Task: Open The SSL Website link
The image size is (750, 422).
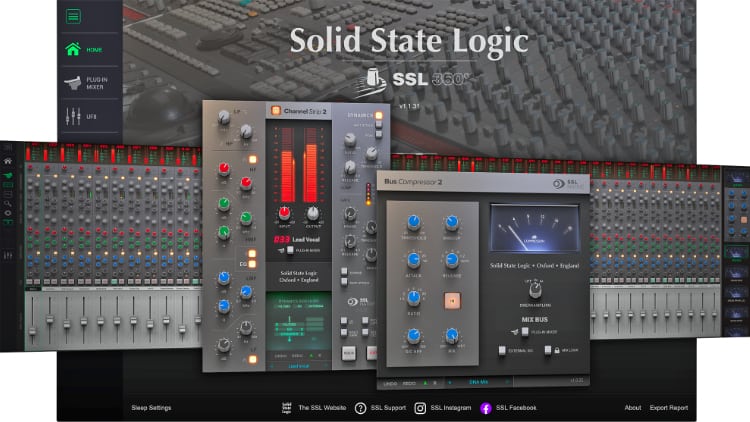Action: click(322, 408)
